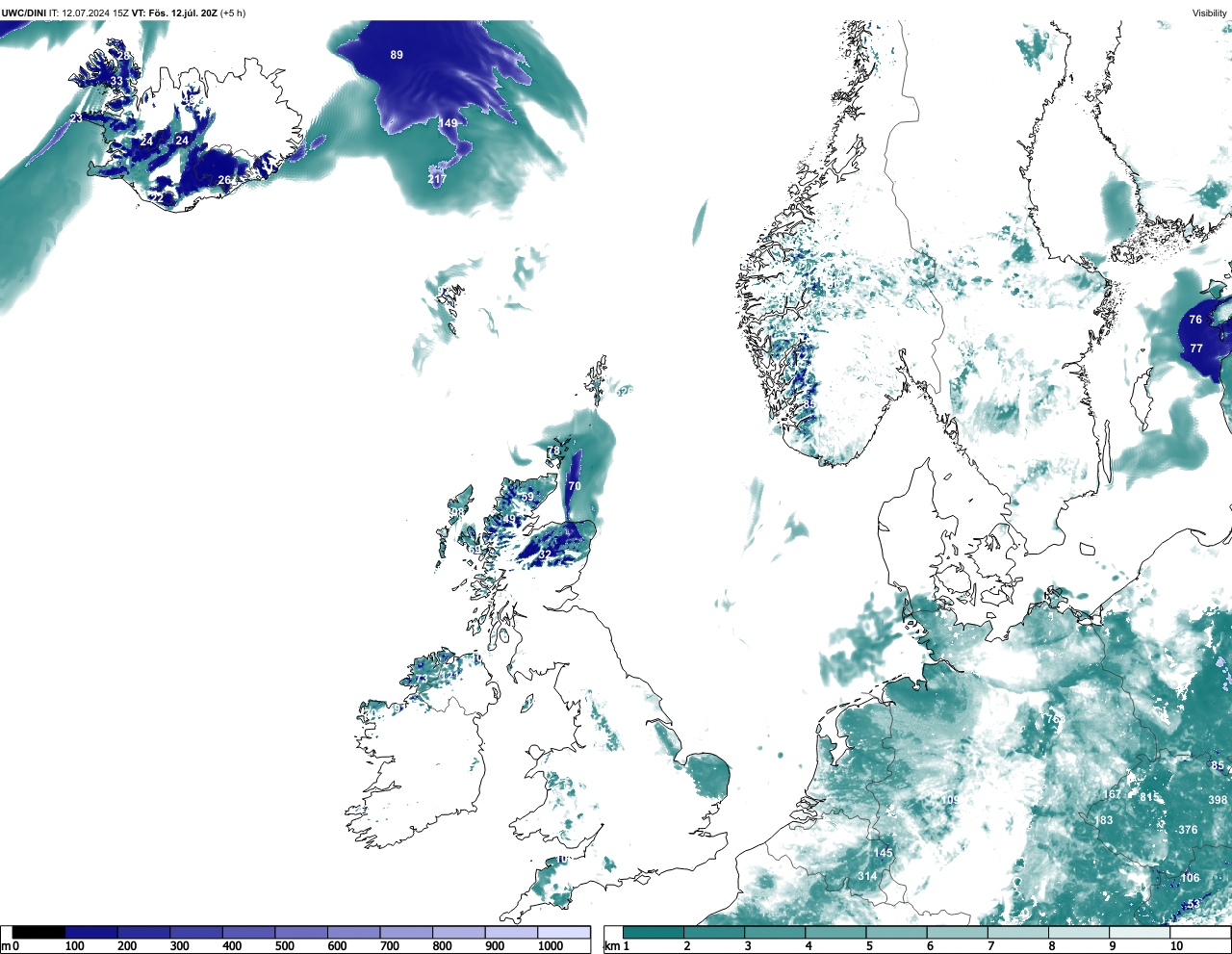Viewport: 1232px width, 954px height.
Task: Click the Visibility title text
Action: [1210, 13]
